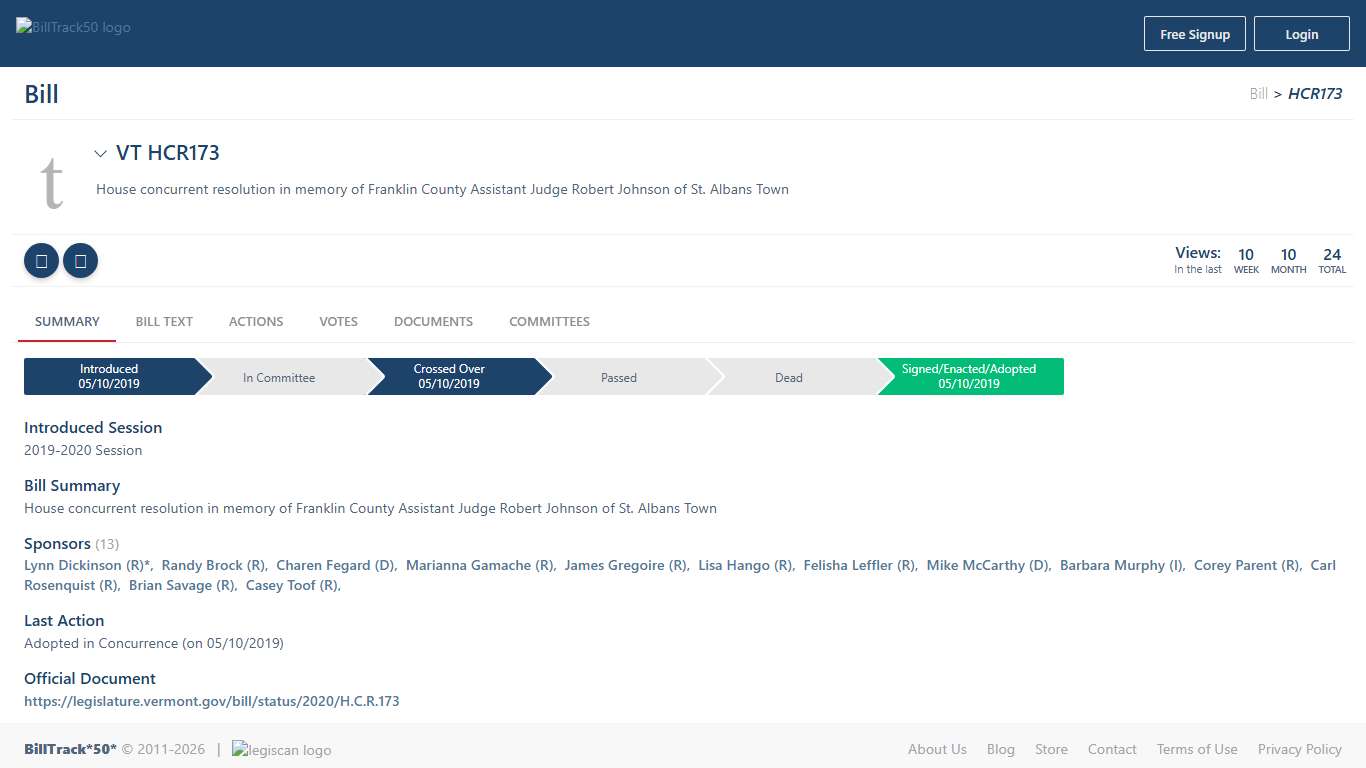
Task: Click the Introduced 05/10/2019 progress step
Action: (x=110, y=377)
